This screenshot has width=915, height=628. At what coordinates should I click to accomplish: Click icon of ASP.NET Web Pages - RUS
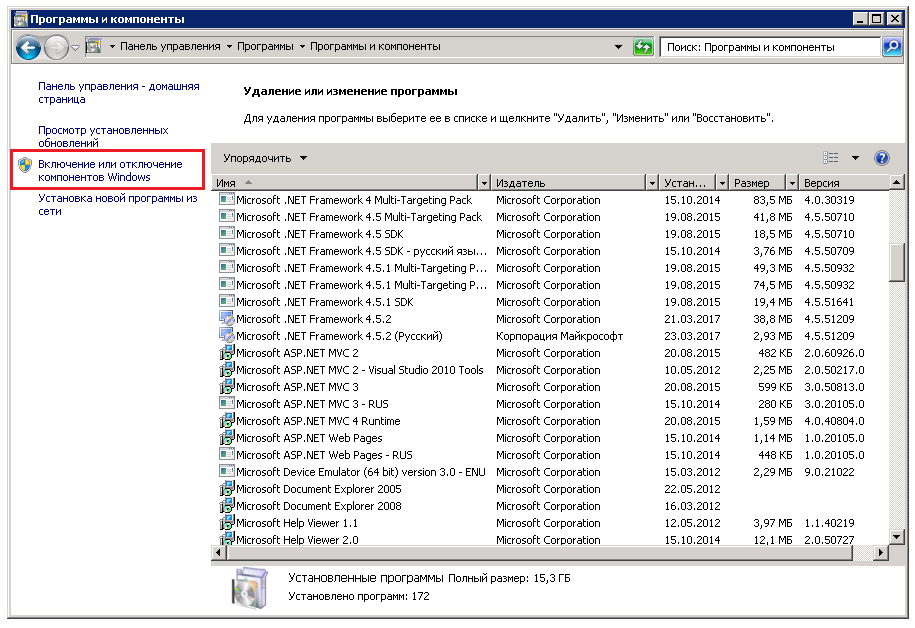point(226,453)
